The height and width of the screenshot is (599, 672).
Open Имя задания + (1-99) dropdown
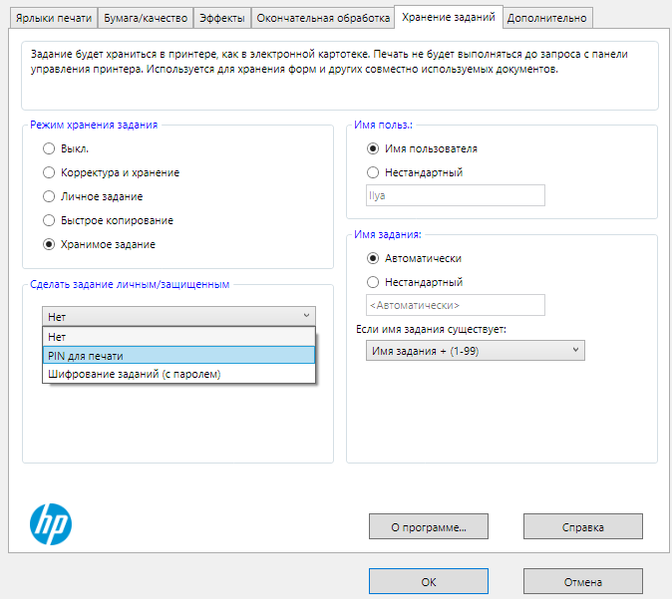pyautogui.click(x=475, y=350)
